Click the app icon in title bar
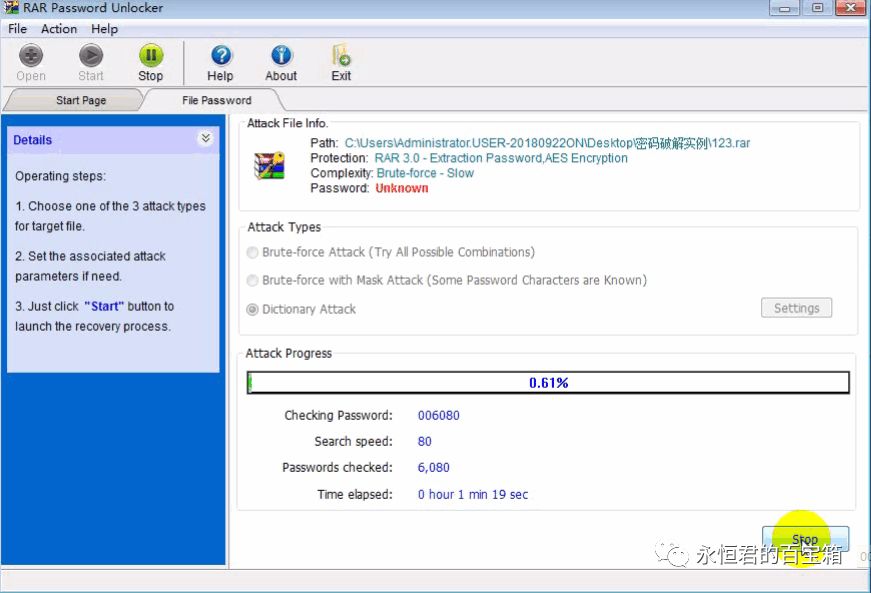Screen dimensions: 871x593 click(11, 8)
